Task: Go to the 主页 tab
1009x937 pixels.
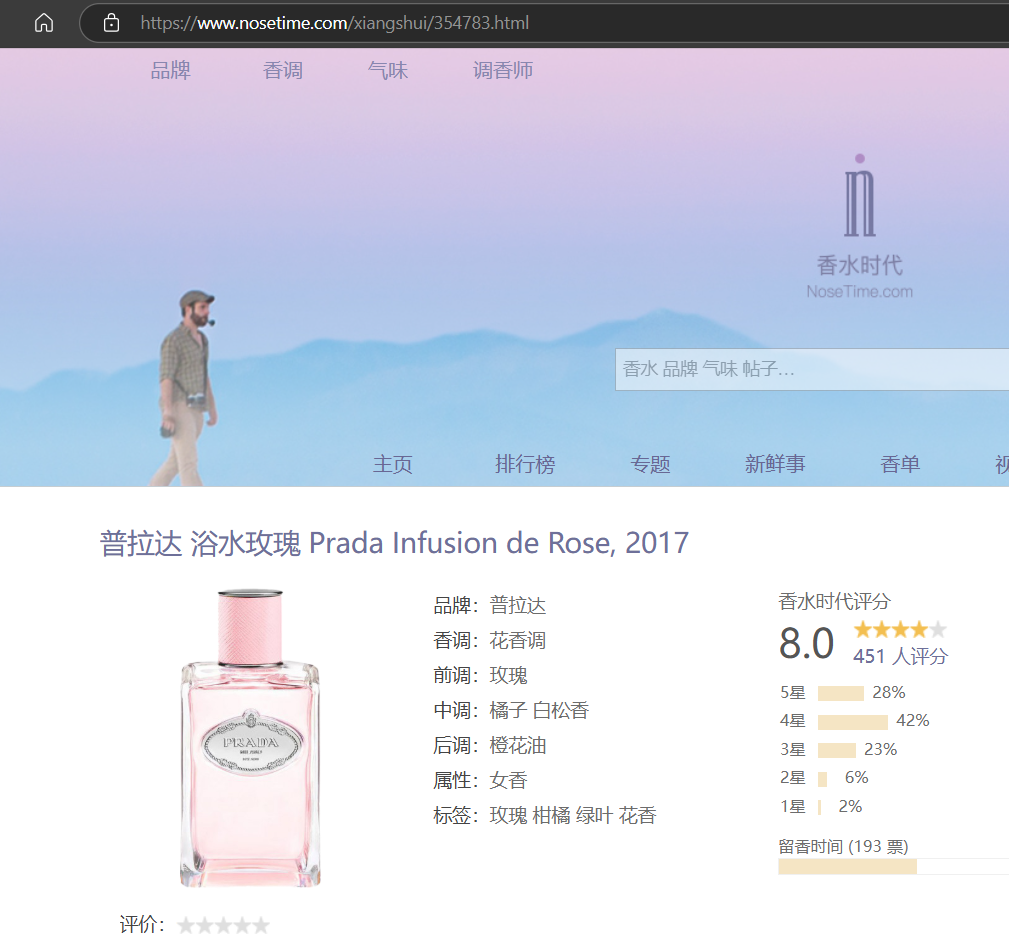Action: [x=392, y=464]
